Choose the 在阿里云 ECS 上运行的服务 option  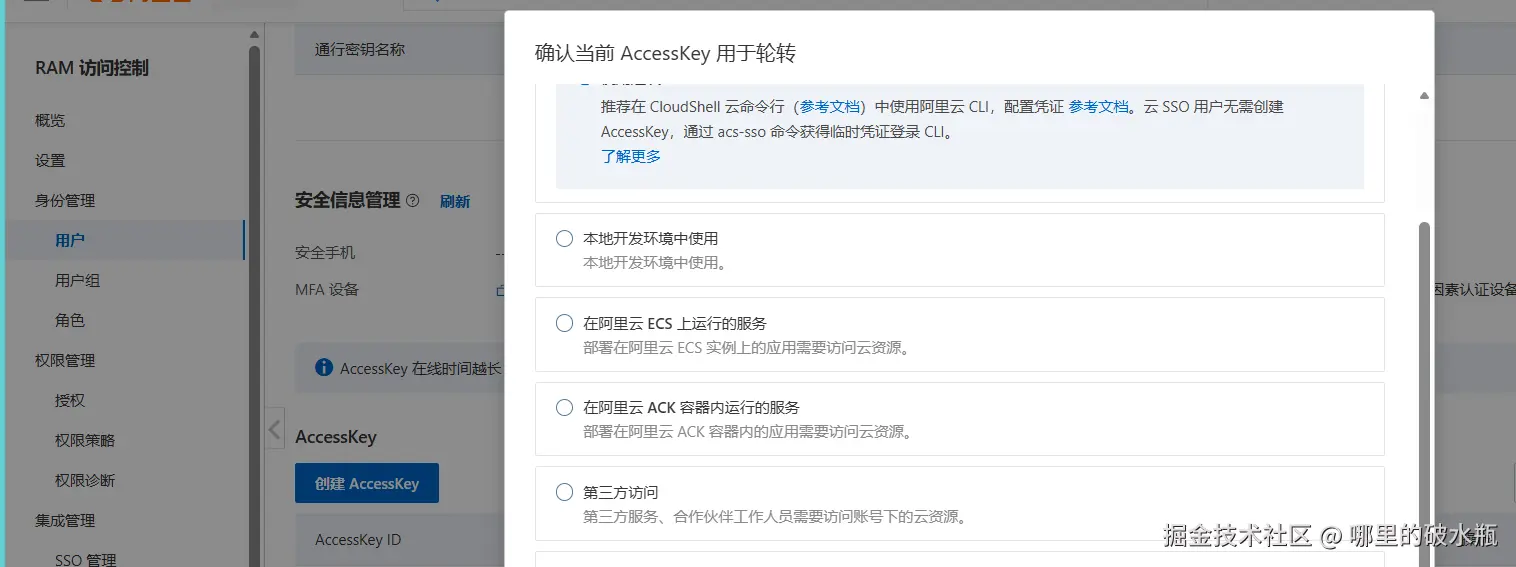pyautogui.click(x=564, y=323)
